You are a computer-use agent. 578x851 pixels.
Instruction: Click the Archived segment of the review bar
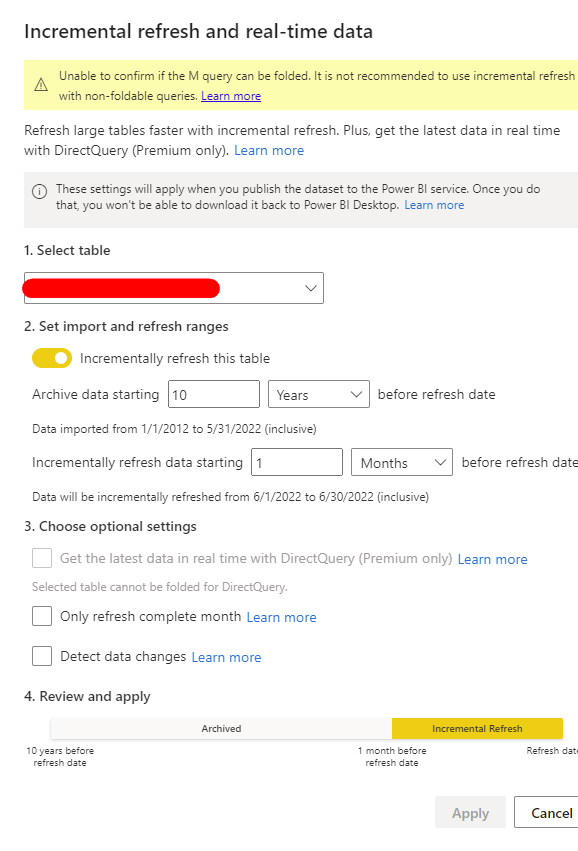(221, 728)
